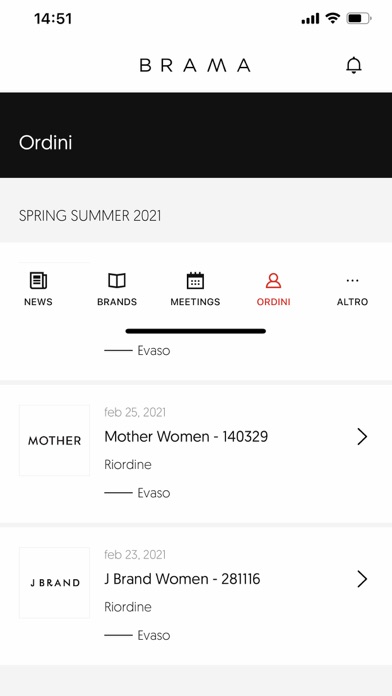Tap the Altro three-dots icon
The height and width of the screenshot is (696, 392).
352,281
